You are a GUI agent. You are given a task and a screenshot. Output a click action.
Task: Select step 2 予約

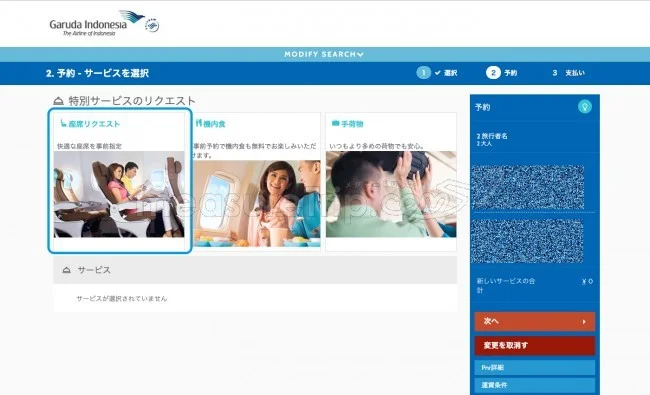point(502,73)
